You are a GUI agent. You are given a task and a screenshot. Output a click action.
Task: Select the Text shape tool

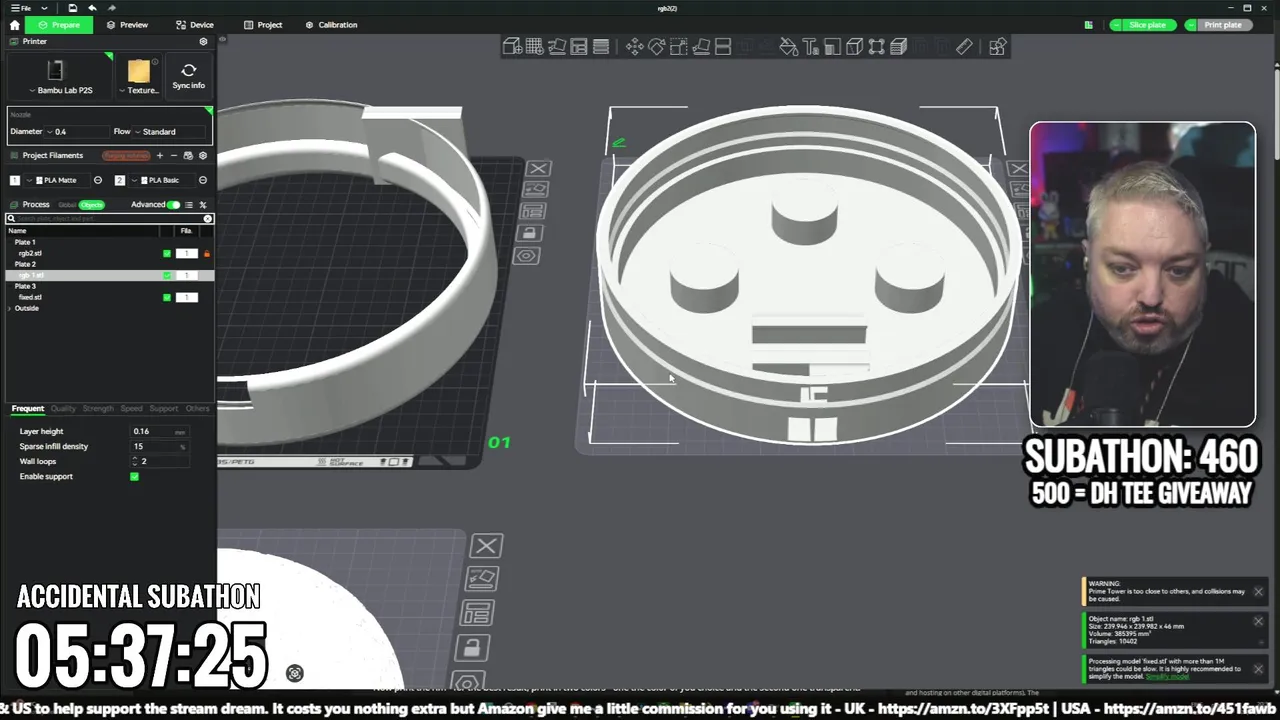click(810, 46)
